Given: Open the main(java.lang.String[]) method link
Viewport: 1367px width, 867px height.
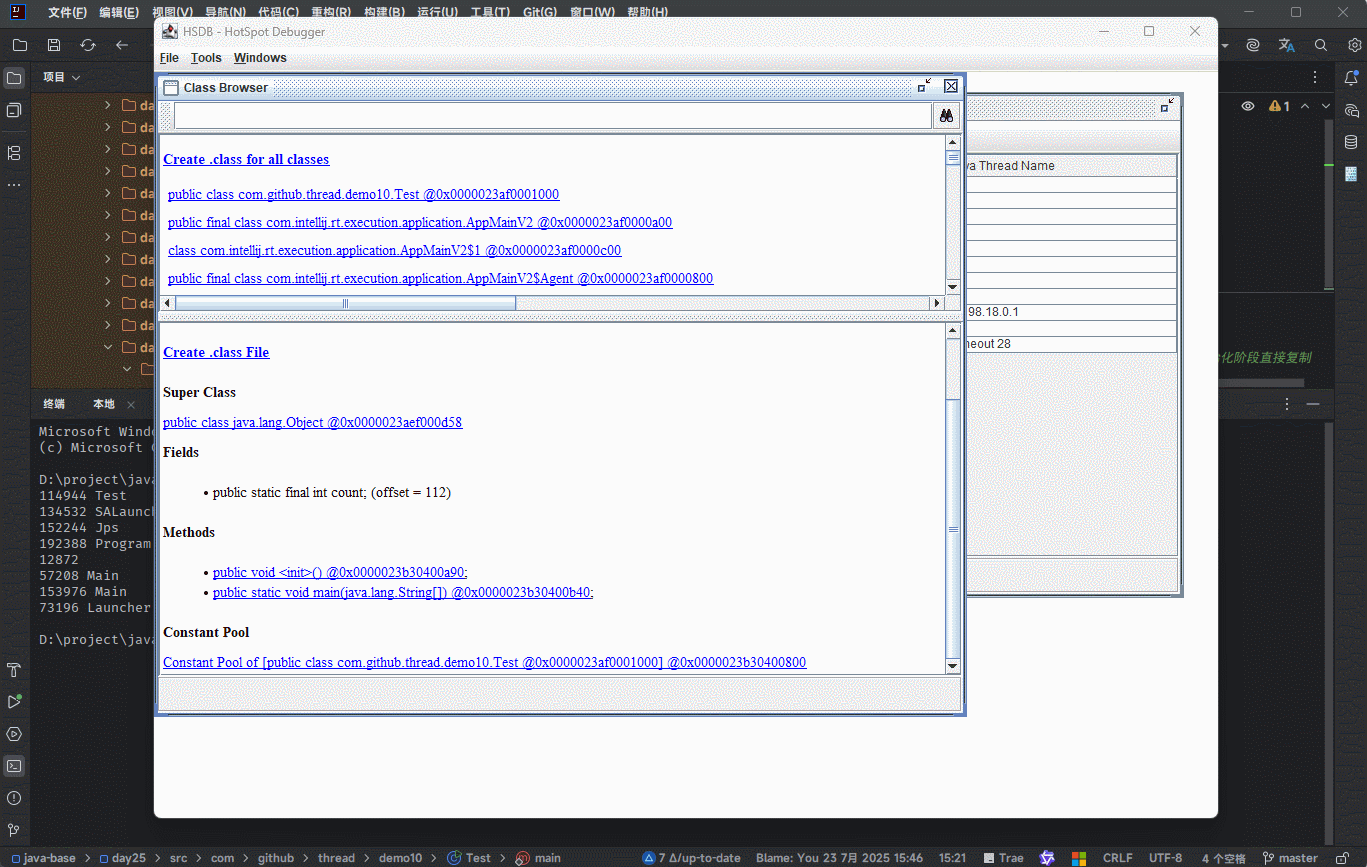Looking at the screenshot, I should point(403,593).
